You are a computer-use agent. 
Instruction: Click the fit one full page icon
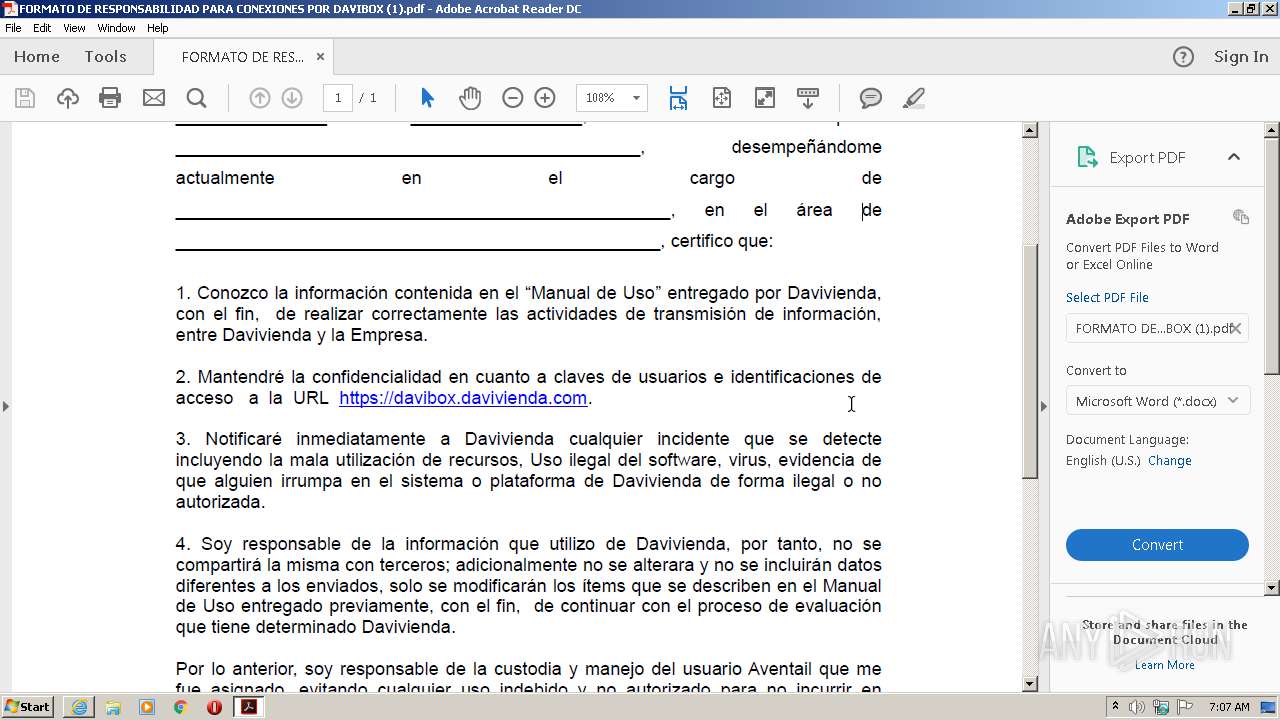click(721, 98)
